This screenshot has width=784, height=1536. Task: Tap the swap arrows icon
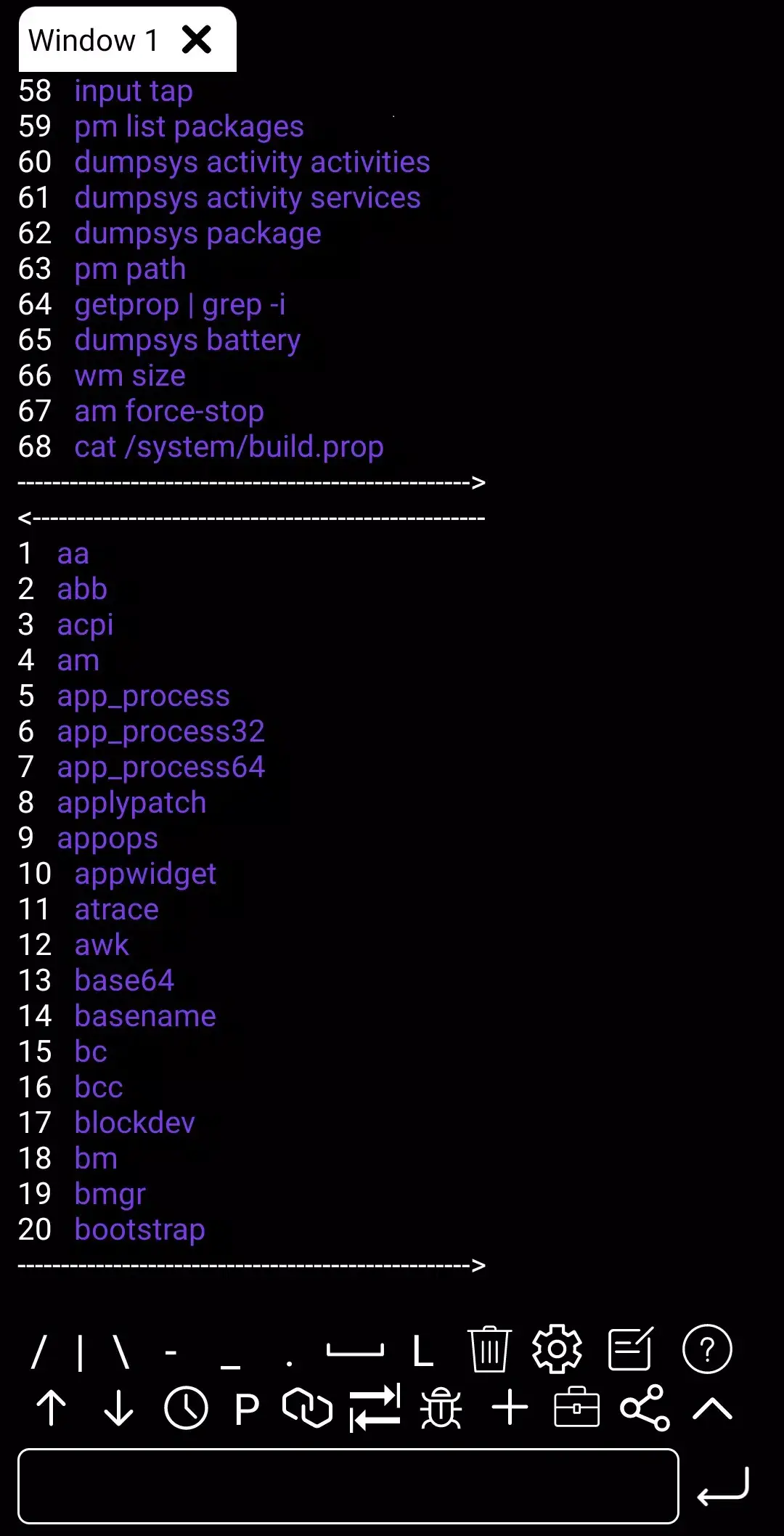pos(376,1407)
